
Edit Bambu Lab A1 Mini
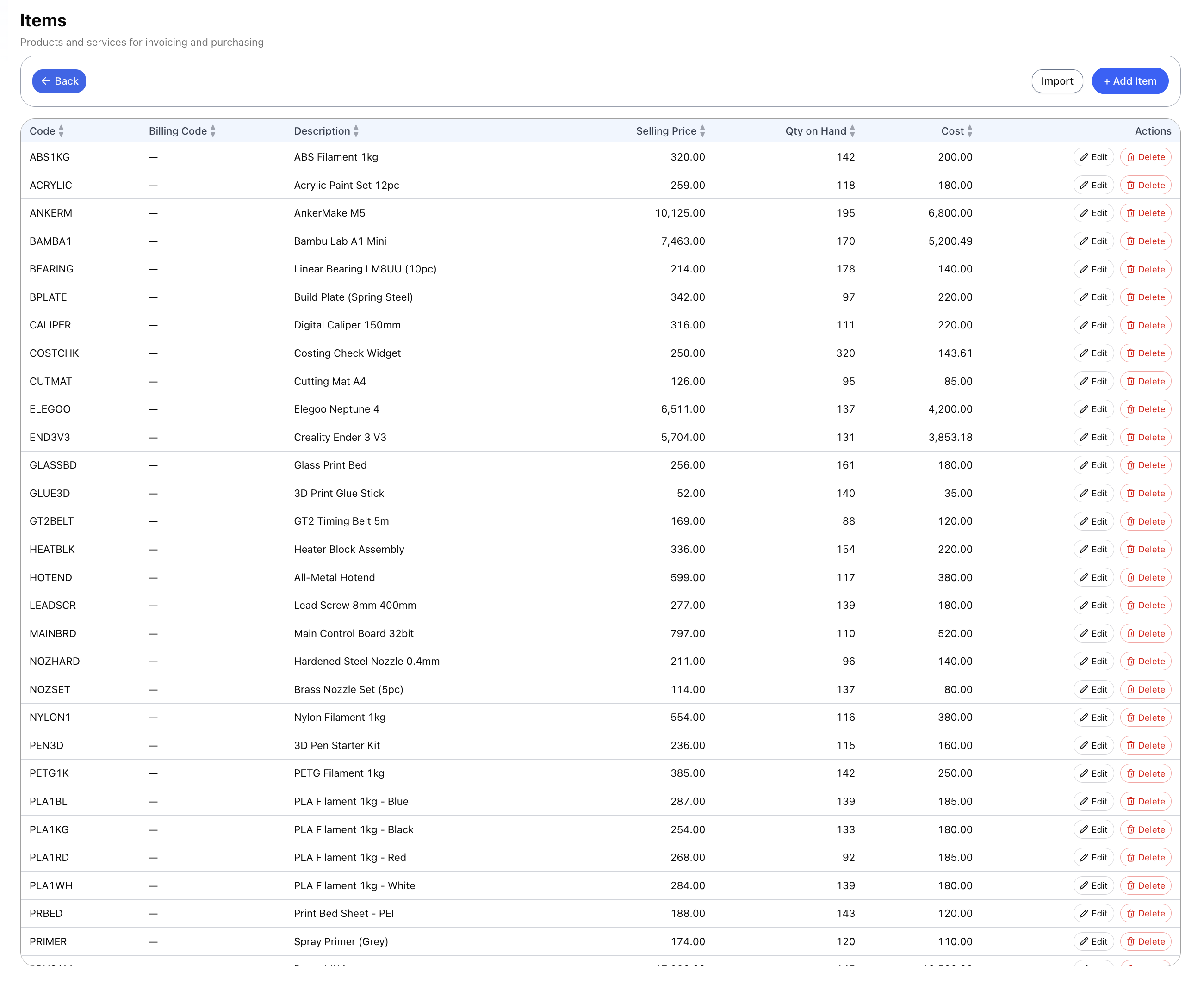point(1093,241)
